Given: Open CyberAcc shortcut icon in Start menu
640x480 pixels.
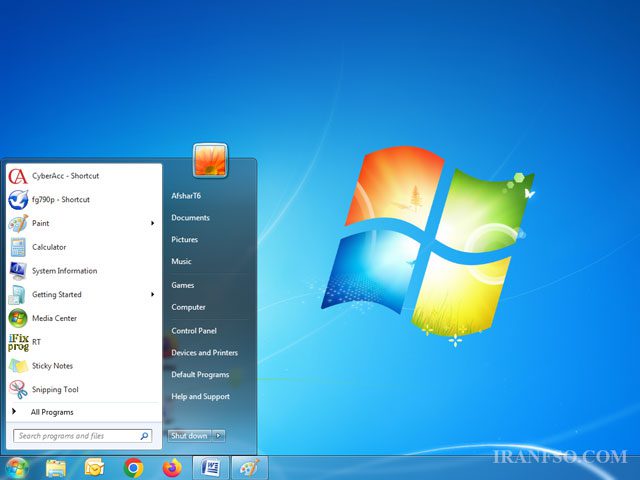Looking at the screenshot, I should (x=18, y=176).
